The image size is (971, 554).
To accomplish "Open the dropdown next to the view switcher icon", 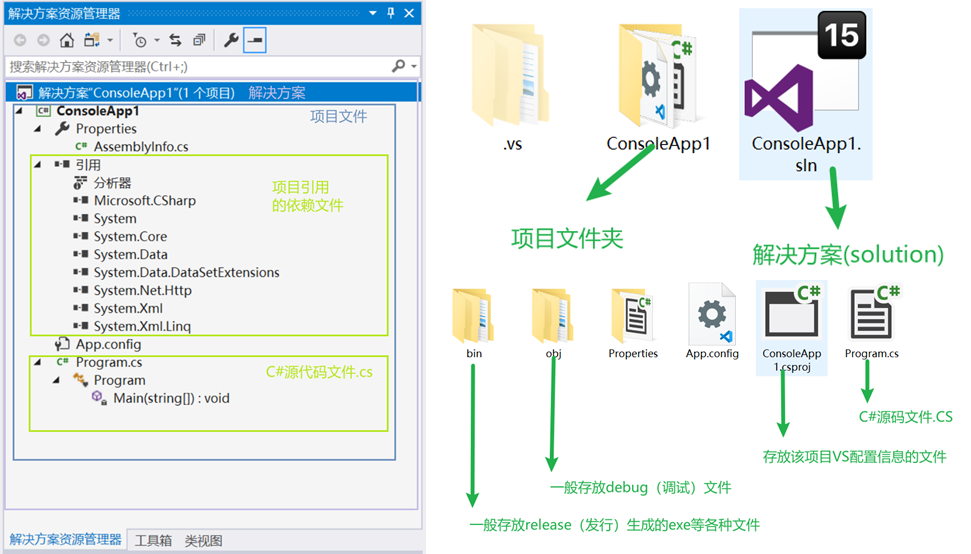I will tap(110, 40).
